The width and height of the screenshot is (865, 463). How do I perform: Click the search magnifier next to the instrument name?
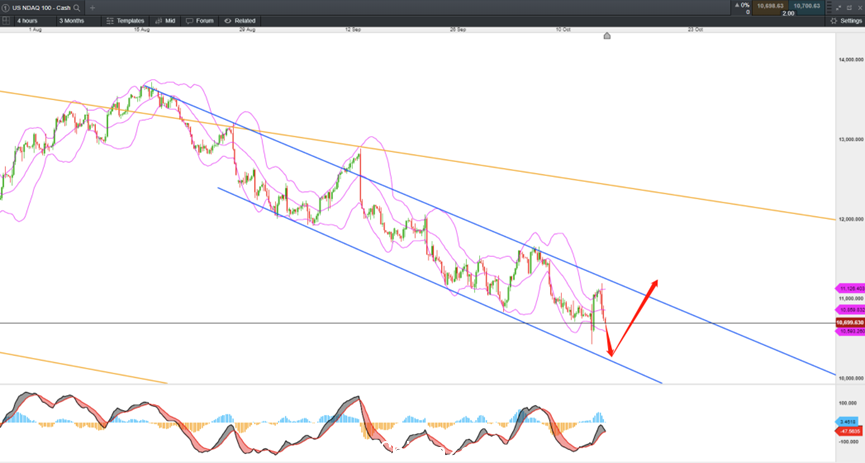click(77, 8)
